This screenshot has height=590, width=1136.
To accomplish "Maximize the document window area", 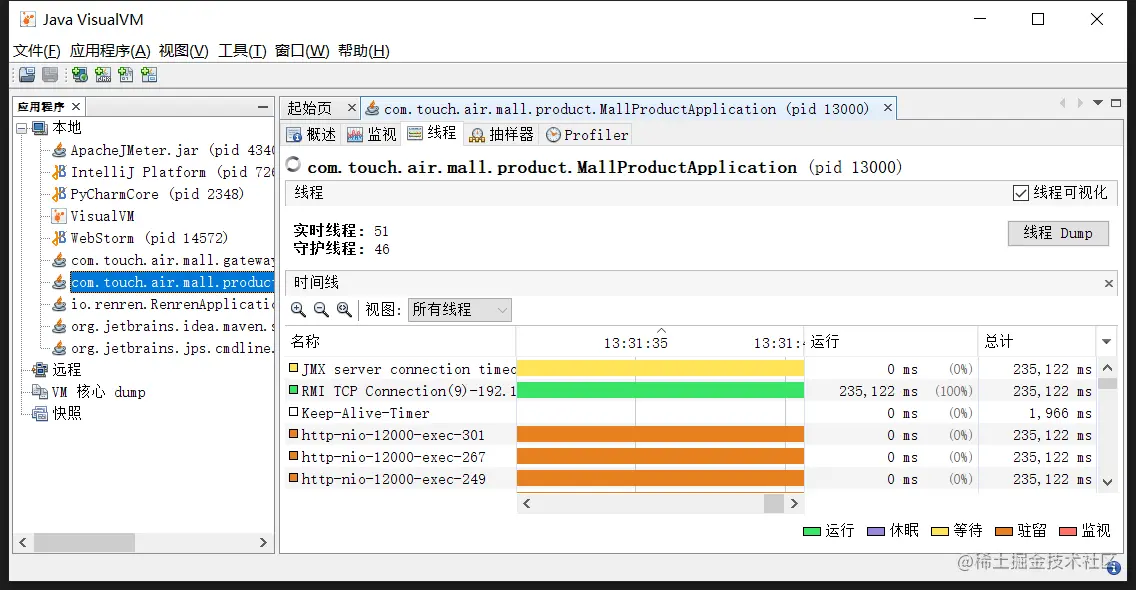I will (1116, 103).
